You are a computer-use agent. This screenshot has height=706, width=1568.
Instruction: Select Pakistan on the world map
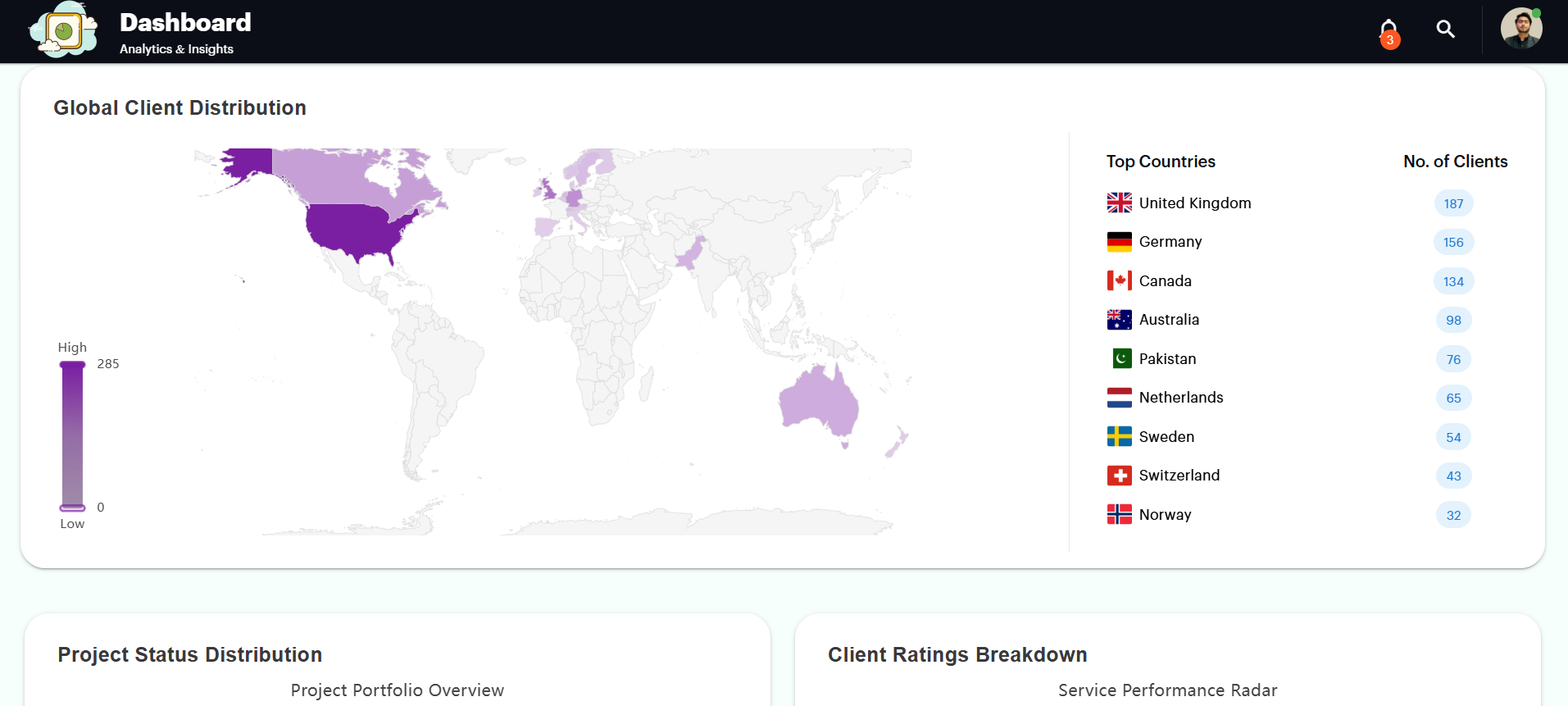690,254
